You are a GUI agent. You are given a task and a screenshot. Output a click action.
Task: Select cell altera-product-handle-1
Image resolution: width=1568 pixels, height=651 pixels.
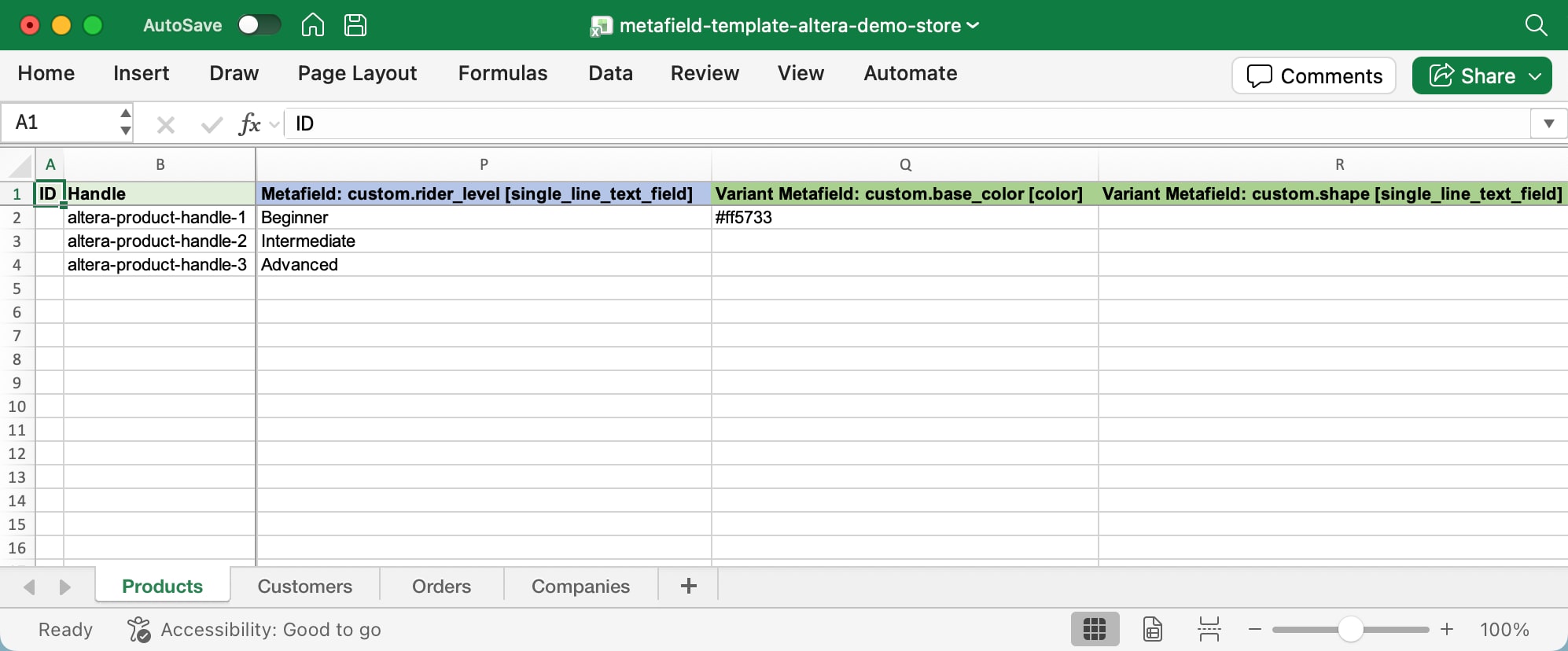(160, 217)
